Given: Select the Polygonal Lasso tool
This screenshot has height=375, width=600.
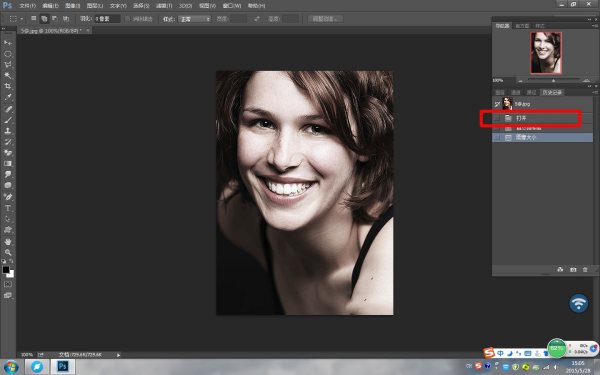Looking at the screenshot, I should 8,65.
